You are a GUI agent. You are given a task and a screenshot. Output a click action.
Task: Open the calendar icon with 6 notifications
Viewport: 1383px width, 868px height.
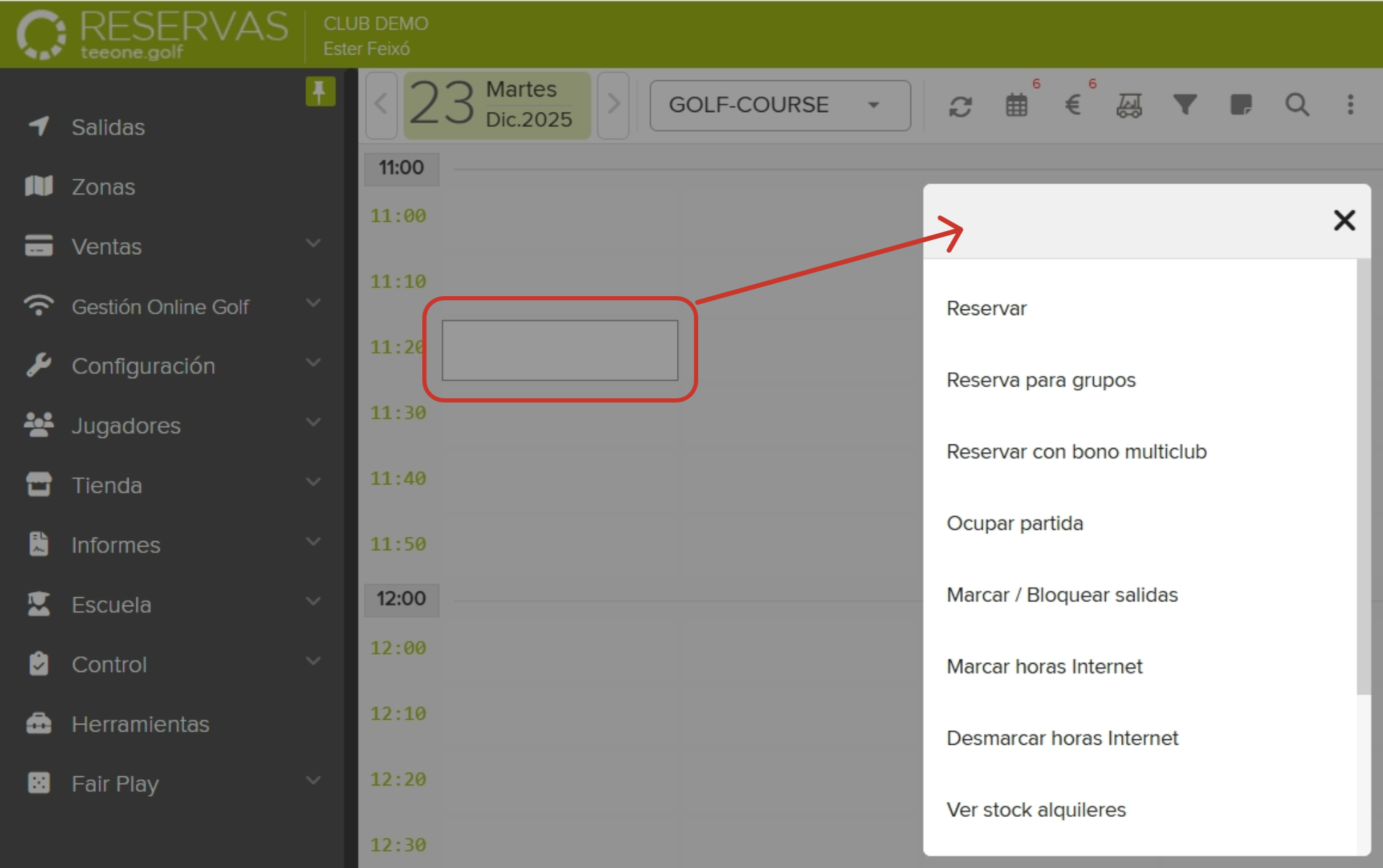click(1016, 106)
